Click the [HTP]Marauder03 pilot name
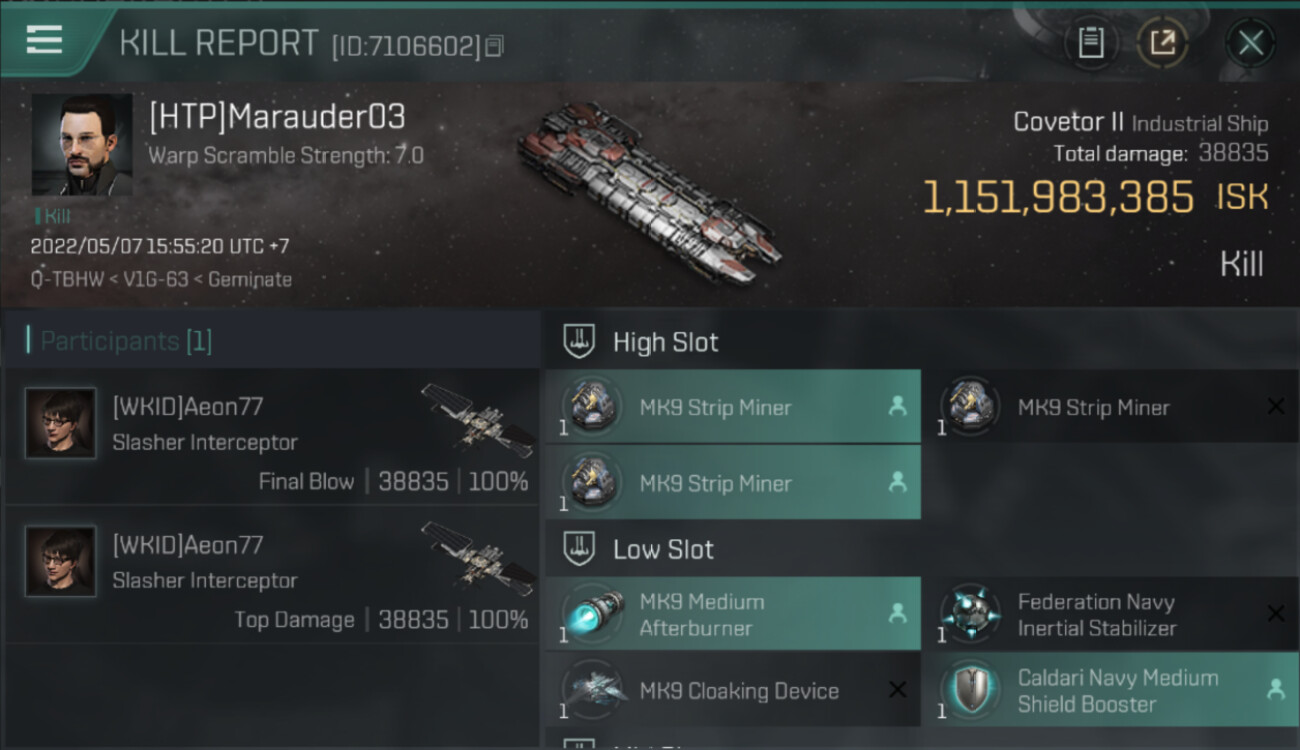The image size is (1300, 750). (277, 117)
